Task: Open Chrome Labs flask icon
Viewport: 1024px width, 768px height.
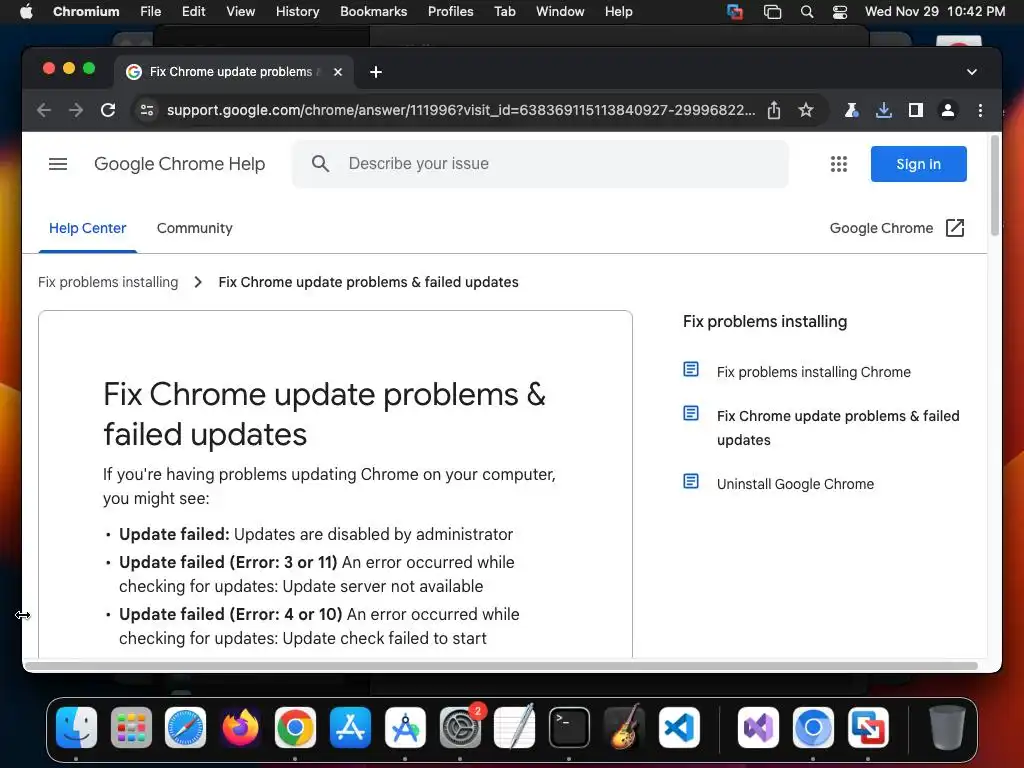Action: point(851,110)
